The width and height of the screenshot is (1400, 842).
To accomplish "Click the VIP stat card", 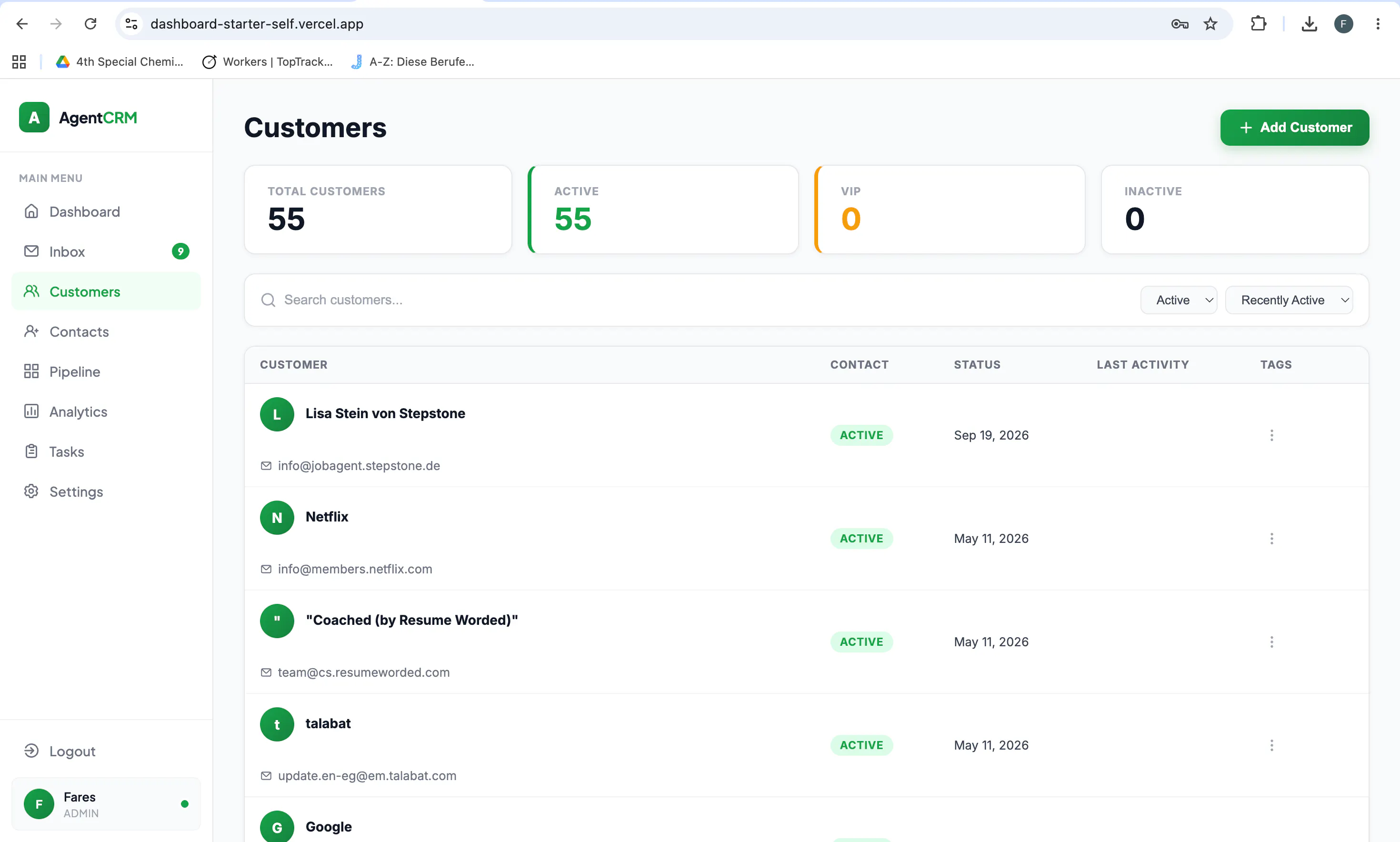I will pos(950,210).
